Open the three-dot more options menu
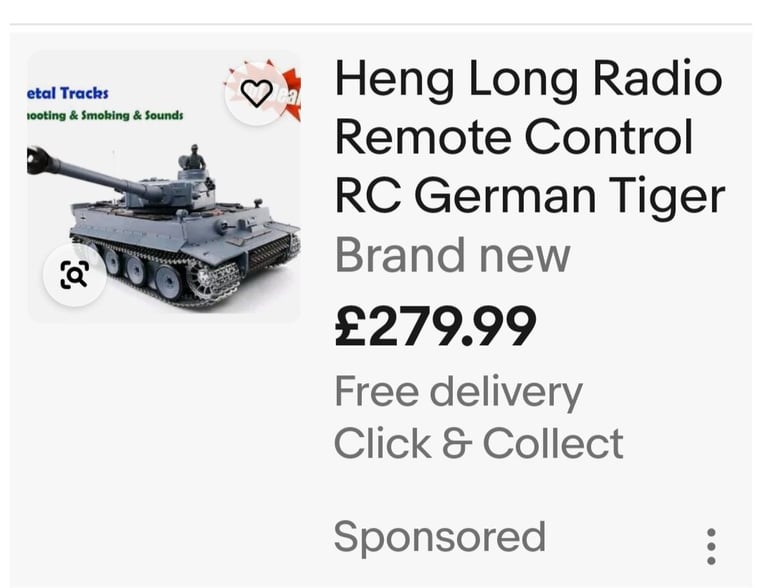 click(711, 546)
